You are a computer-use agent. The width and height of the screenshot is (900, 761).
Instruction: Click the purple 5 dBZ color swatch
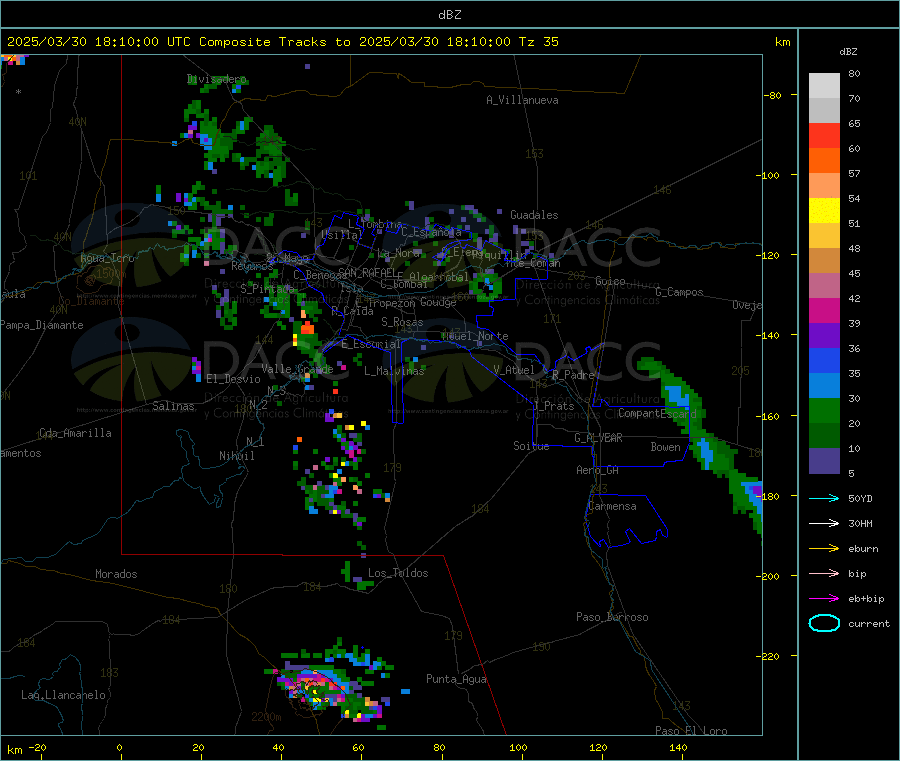tap(824, 461)
